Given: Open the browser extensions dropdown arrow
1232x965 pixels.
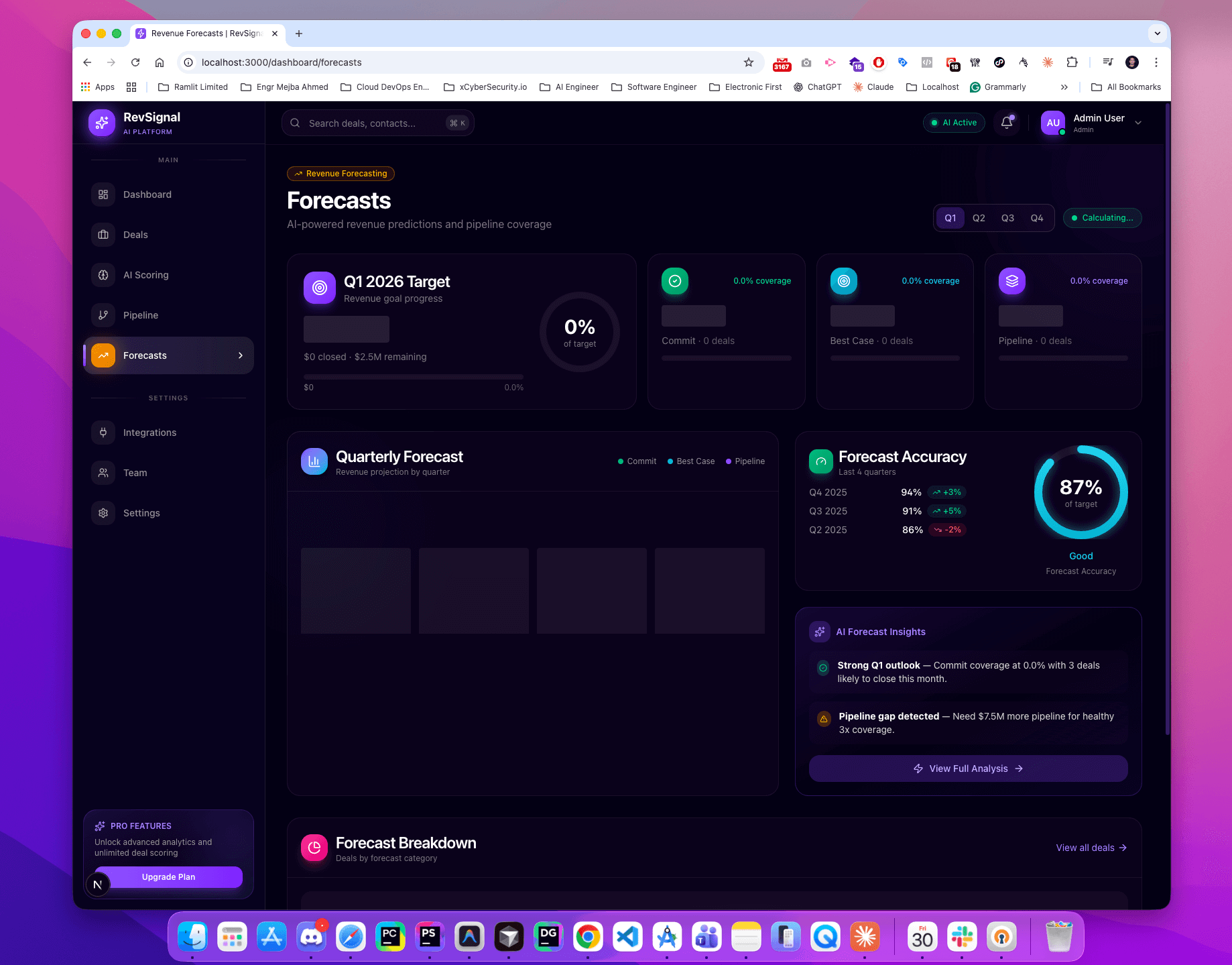Looking at the screenshot, I should [x=1072, y=62].
